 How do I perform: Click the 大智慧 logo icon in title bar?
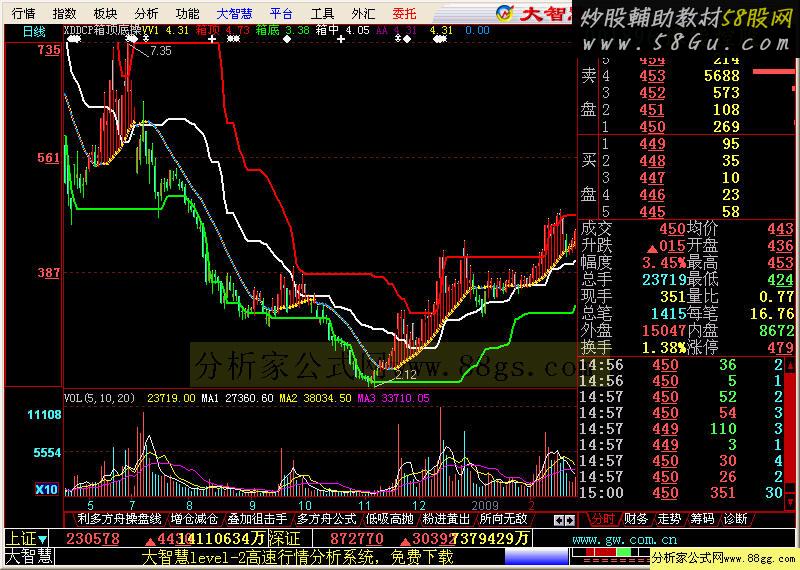tap(506, 13)
